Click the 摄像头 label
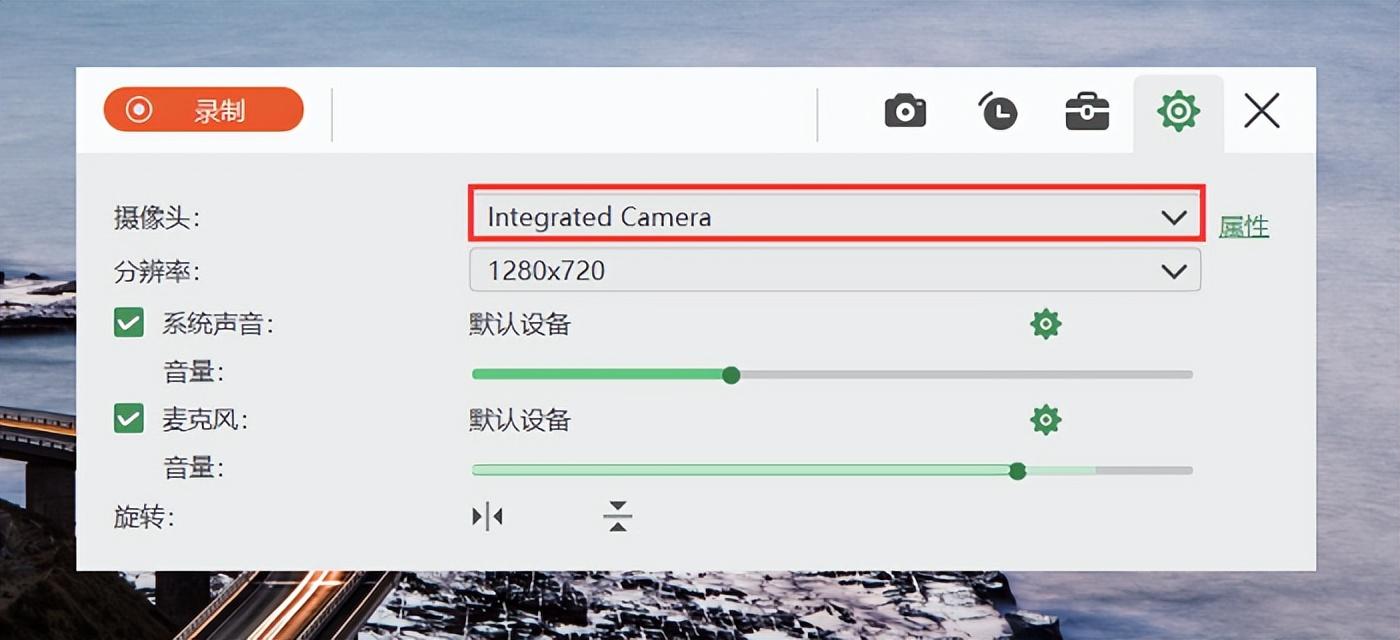 (157, 218)
